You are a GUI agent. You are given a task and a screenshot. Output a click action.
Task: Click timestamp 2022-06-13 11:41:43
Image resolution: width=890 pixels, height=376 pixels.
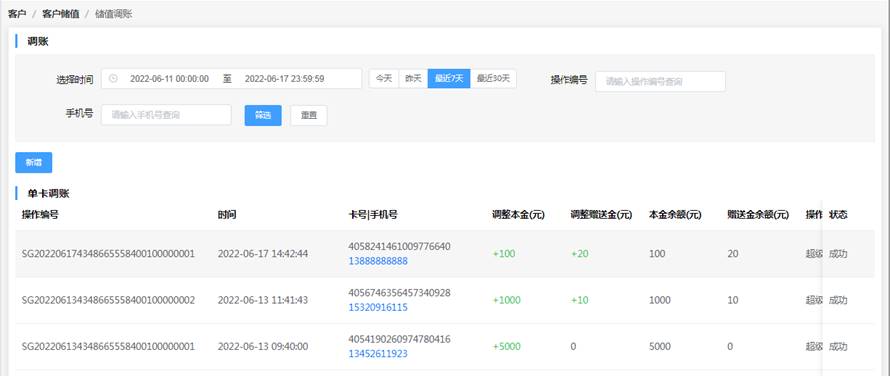click(x=263, y=300)
